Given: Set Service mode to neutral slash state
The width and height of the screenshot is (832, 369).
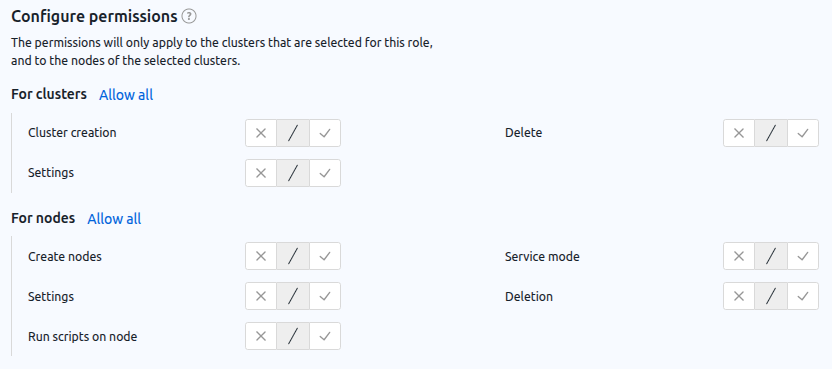Looking at the screenshot, I should click(771, 256).
